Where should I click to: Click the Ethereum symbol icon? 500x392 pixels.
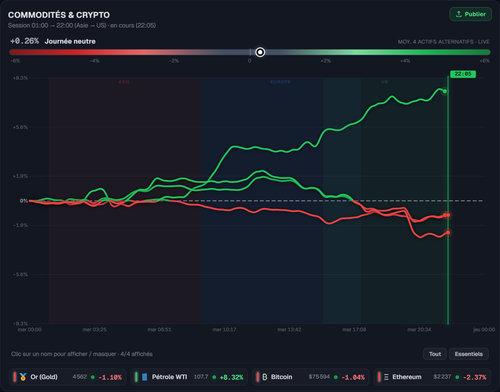pos(386,377)
